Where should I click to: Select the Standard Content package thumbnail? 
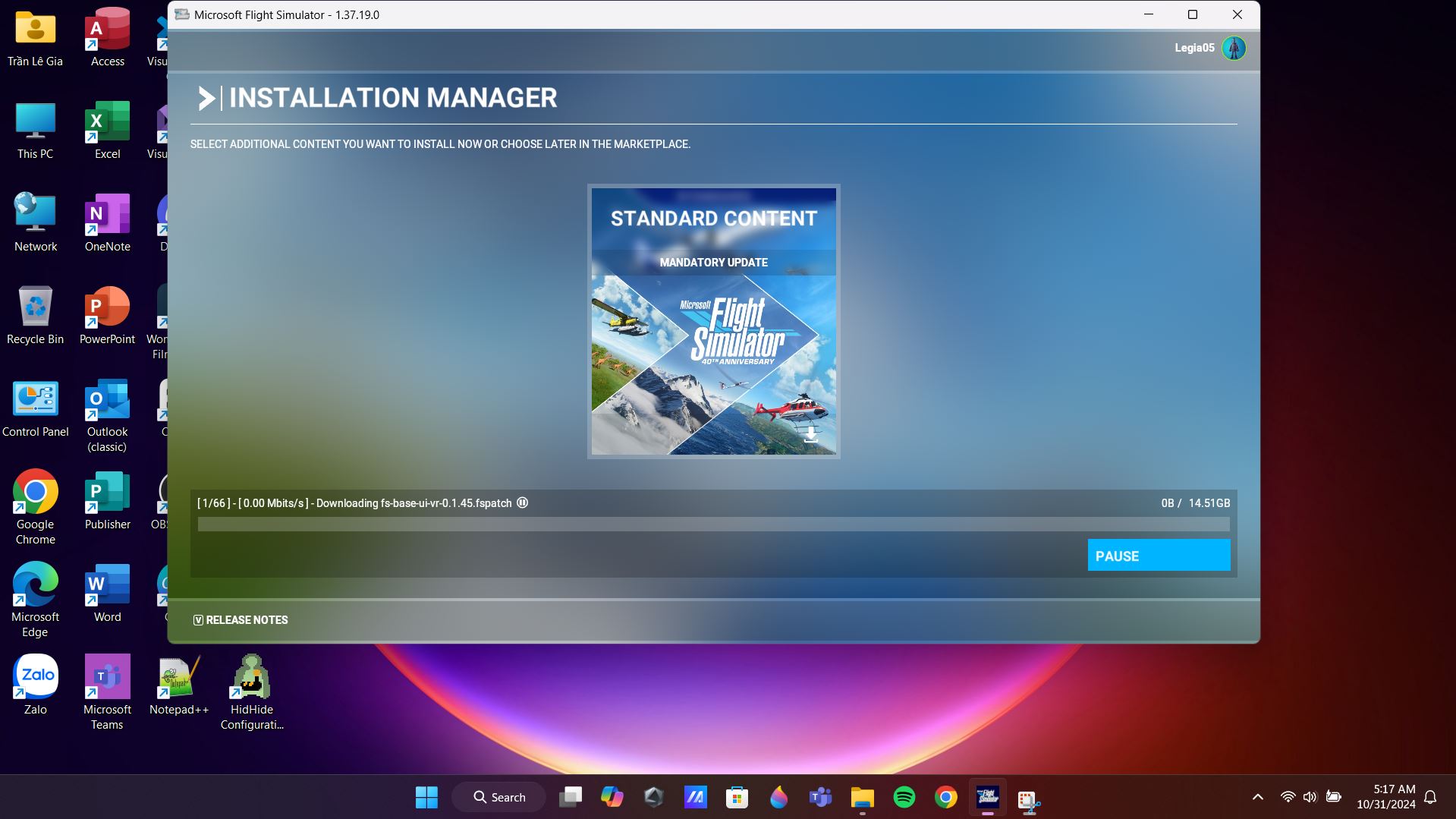click(713, 321)
